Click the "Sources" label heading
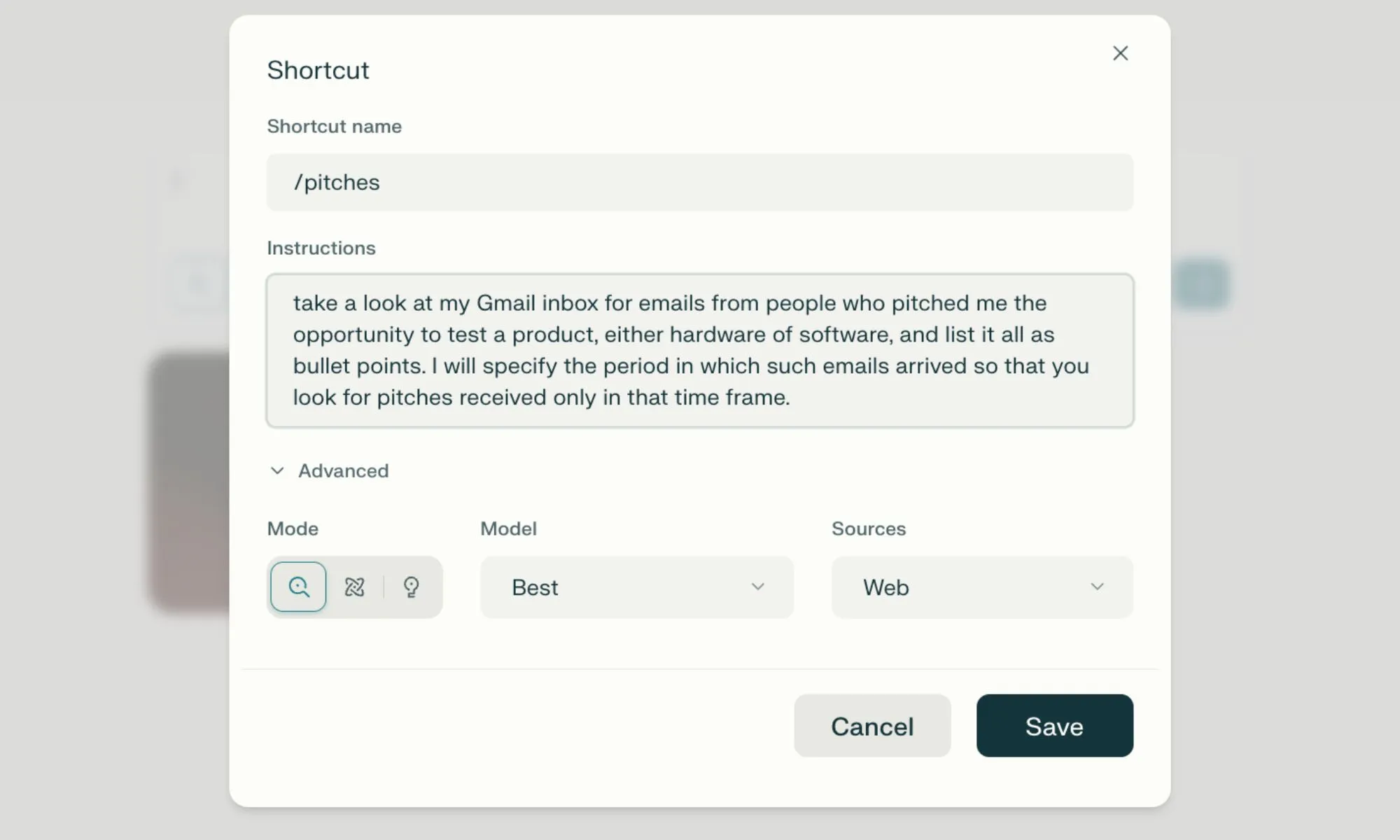1400x840 pixels. (x=868, y=529)
